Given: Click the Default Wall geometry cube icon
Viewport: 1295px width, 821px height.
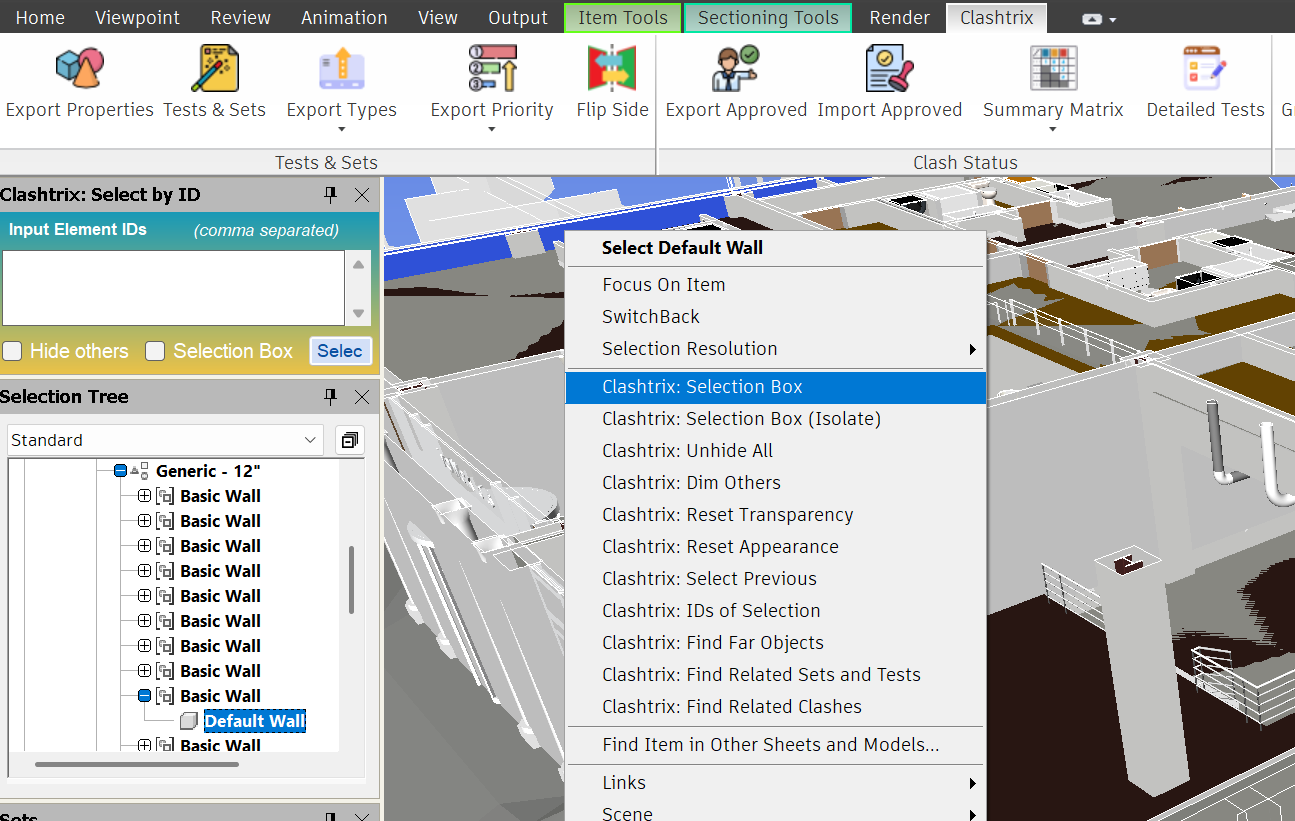Looking at the screenshot, I should (x=189, y=721).
